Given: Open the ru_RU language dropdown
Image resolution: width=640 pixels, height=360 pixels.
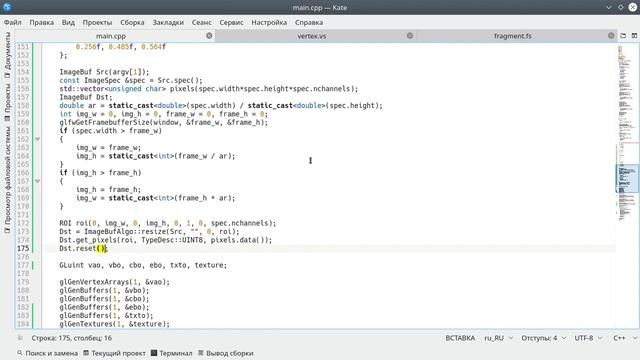Looking at the screenshot, I should tap(498, 338).
